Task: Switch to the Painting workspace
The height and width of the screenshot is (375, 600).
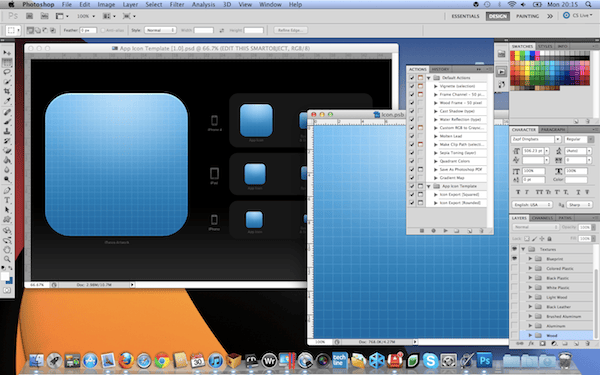Action: [x=527, y=16]
